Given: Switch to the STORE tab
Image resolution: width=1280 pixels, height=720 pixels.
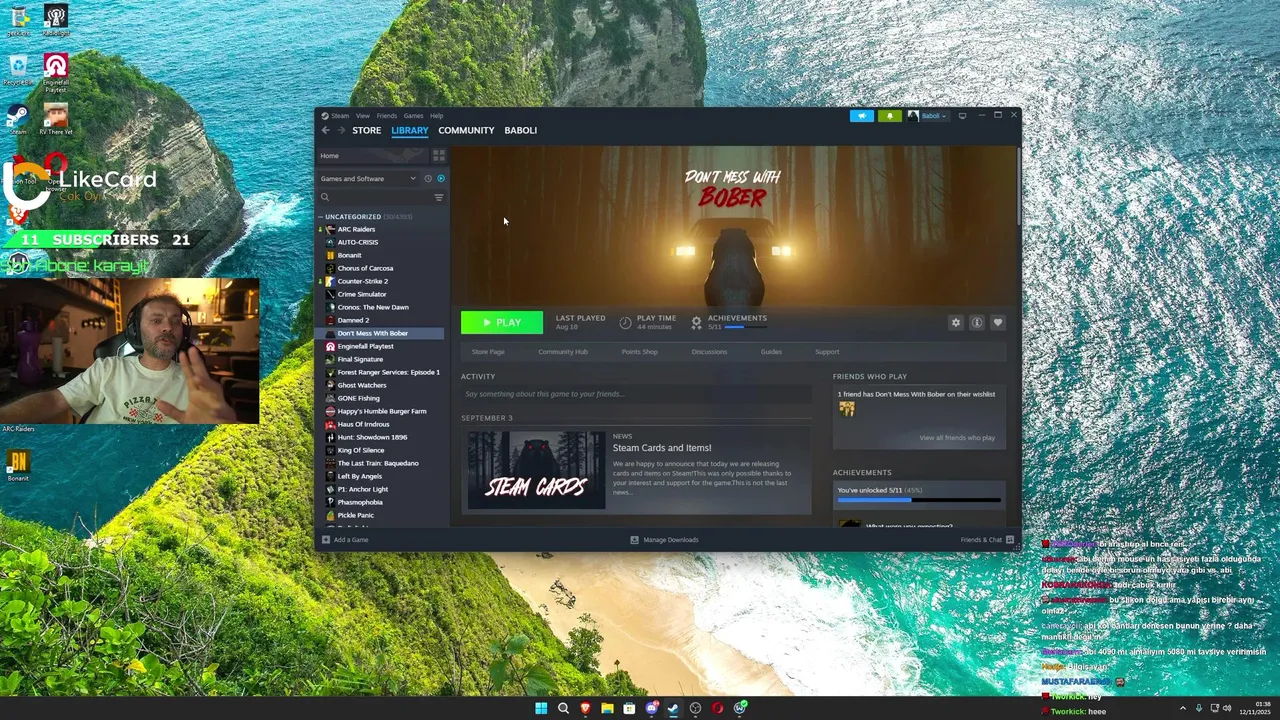Looking at the screenshot, I should point(366,130).
